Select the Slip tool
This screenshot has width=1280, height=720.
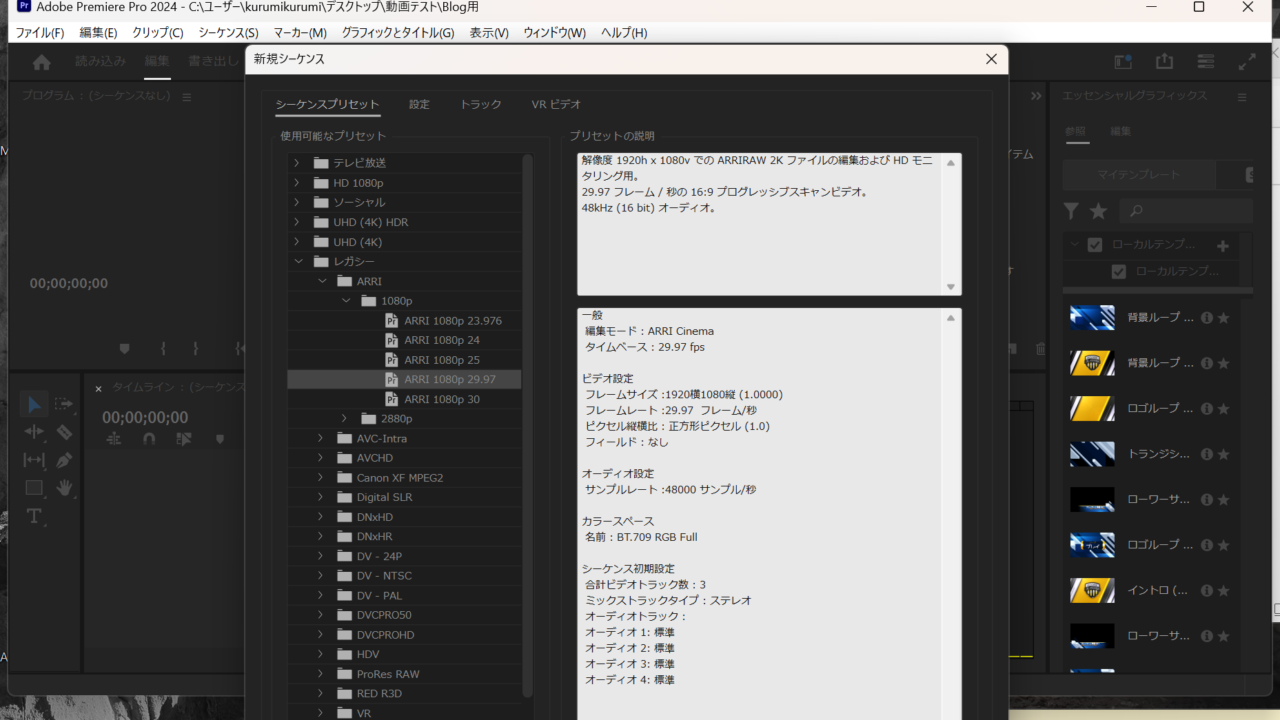coord(34,460)
